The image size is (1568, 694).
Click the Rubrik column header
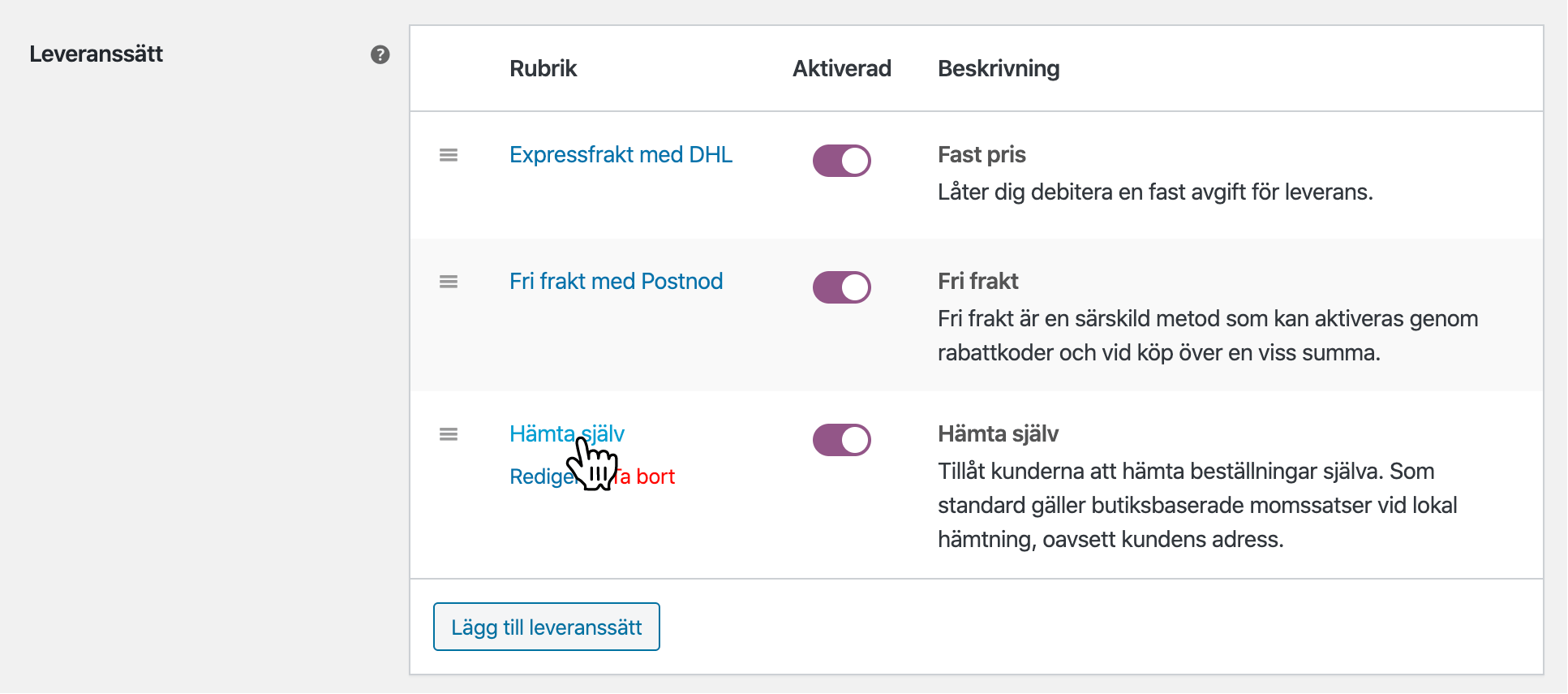tap(543, 69)
